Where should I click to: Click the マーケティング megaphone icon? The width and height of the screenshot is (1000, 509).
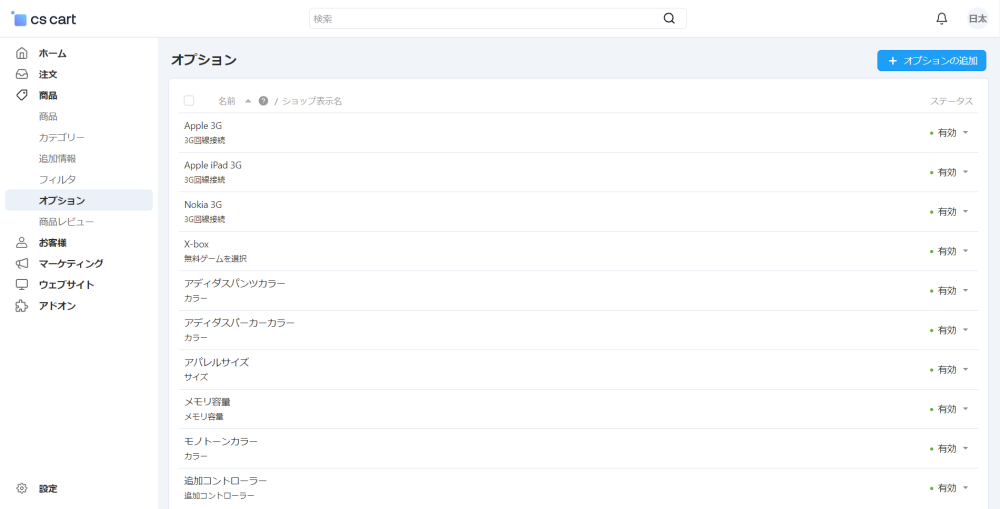[x=22, y=263]
